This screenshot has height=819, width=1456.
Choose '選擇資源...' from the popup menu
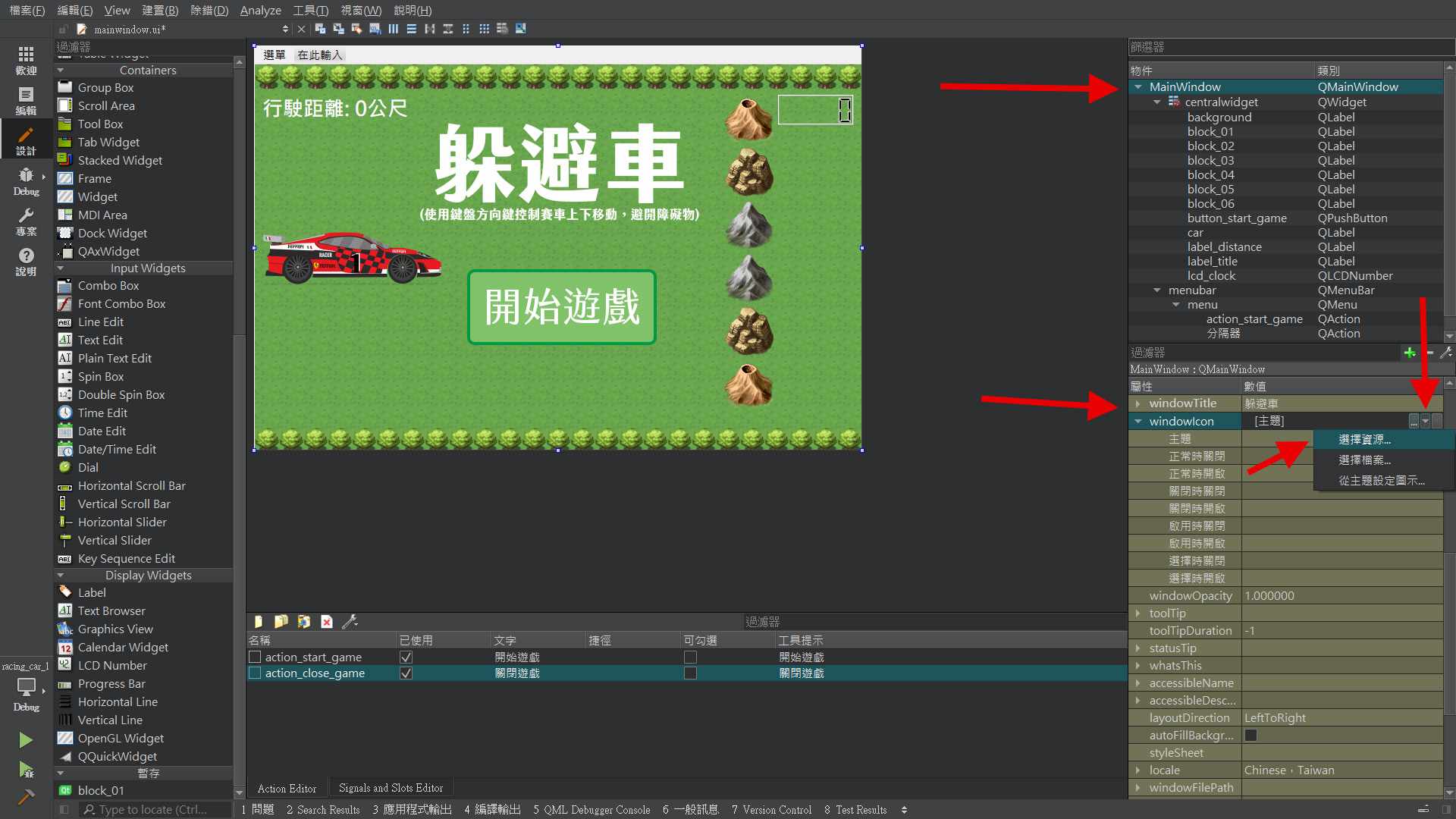pos(1364,440)
